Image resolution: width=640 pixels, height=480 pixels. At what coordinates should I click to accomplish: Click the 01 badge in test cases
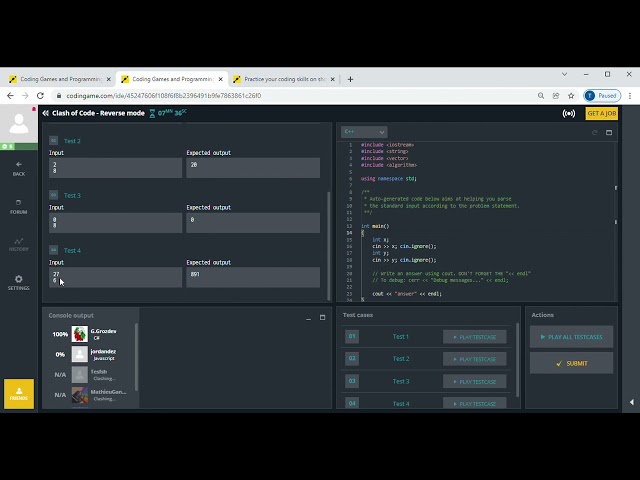352,336
